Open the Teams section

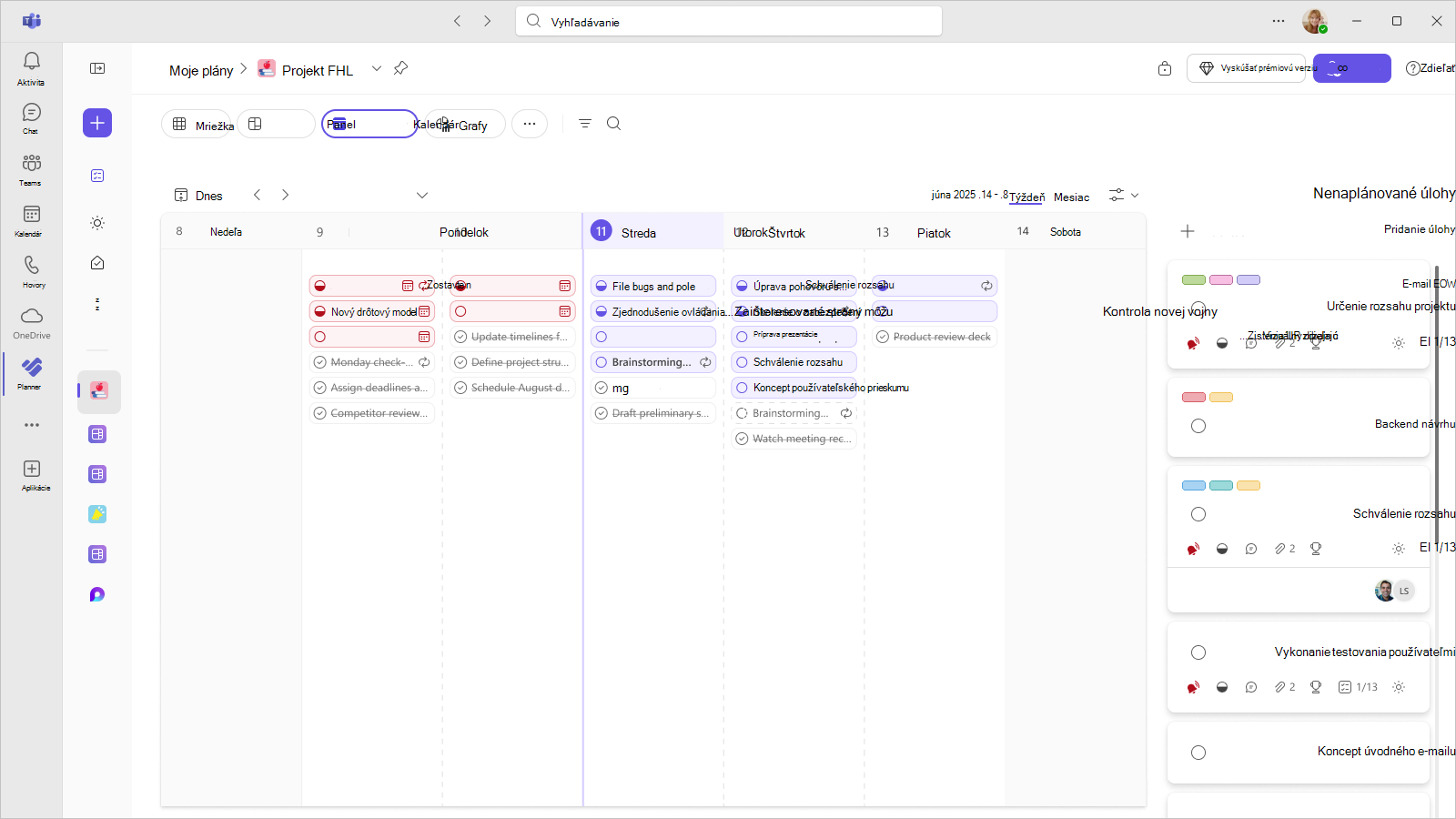point(31,169)
